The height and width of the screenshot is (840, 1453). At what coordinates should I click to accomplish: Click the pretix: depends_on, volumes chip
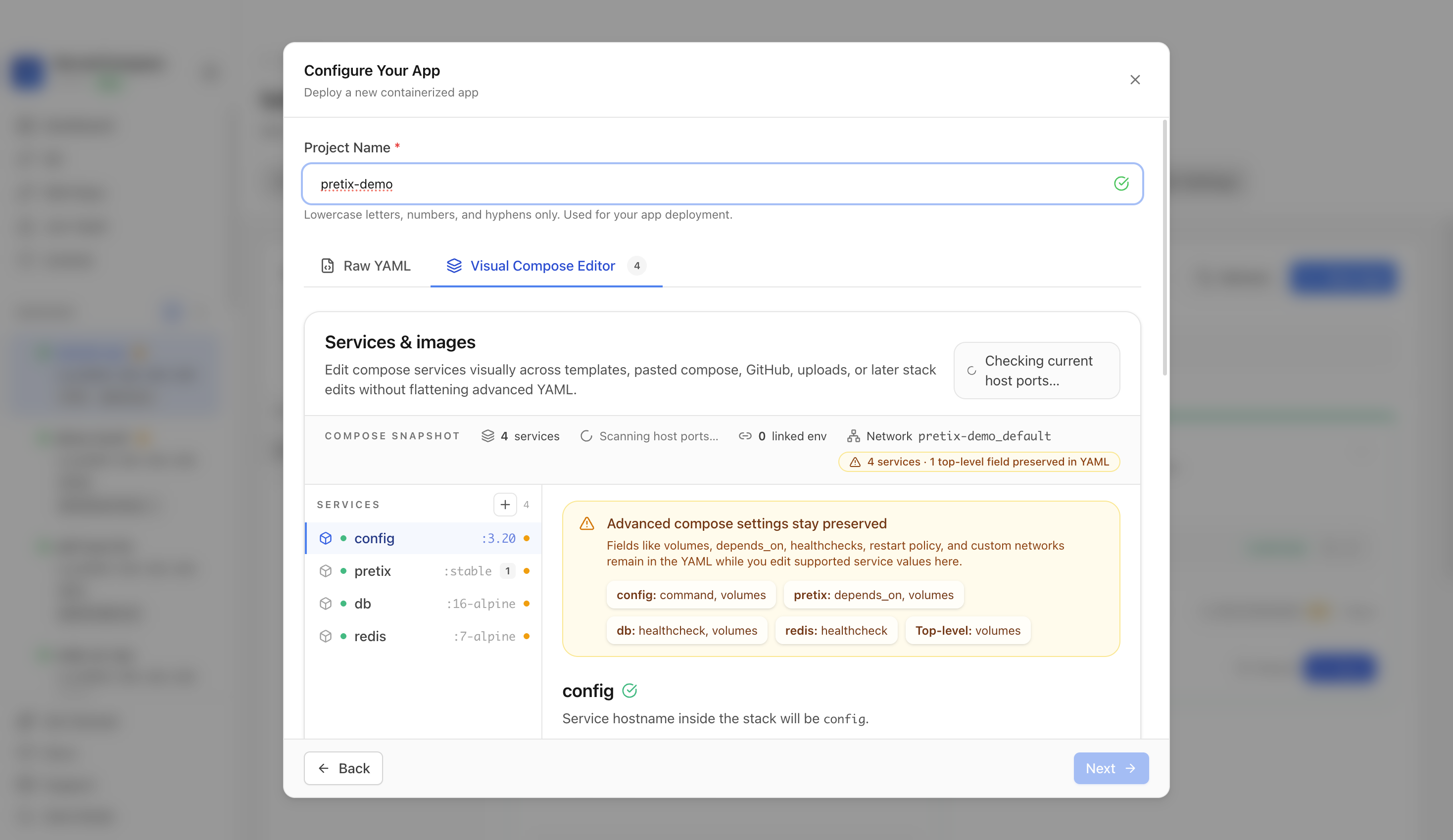point(873,595)
